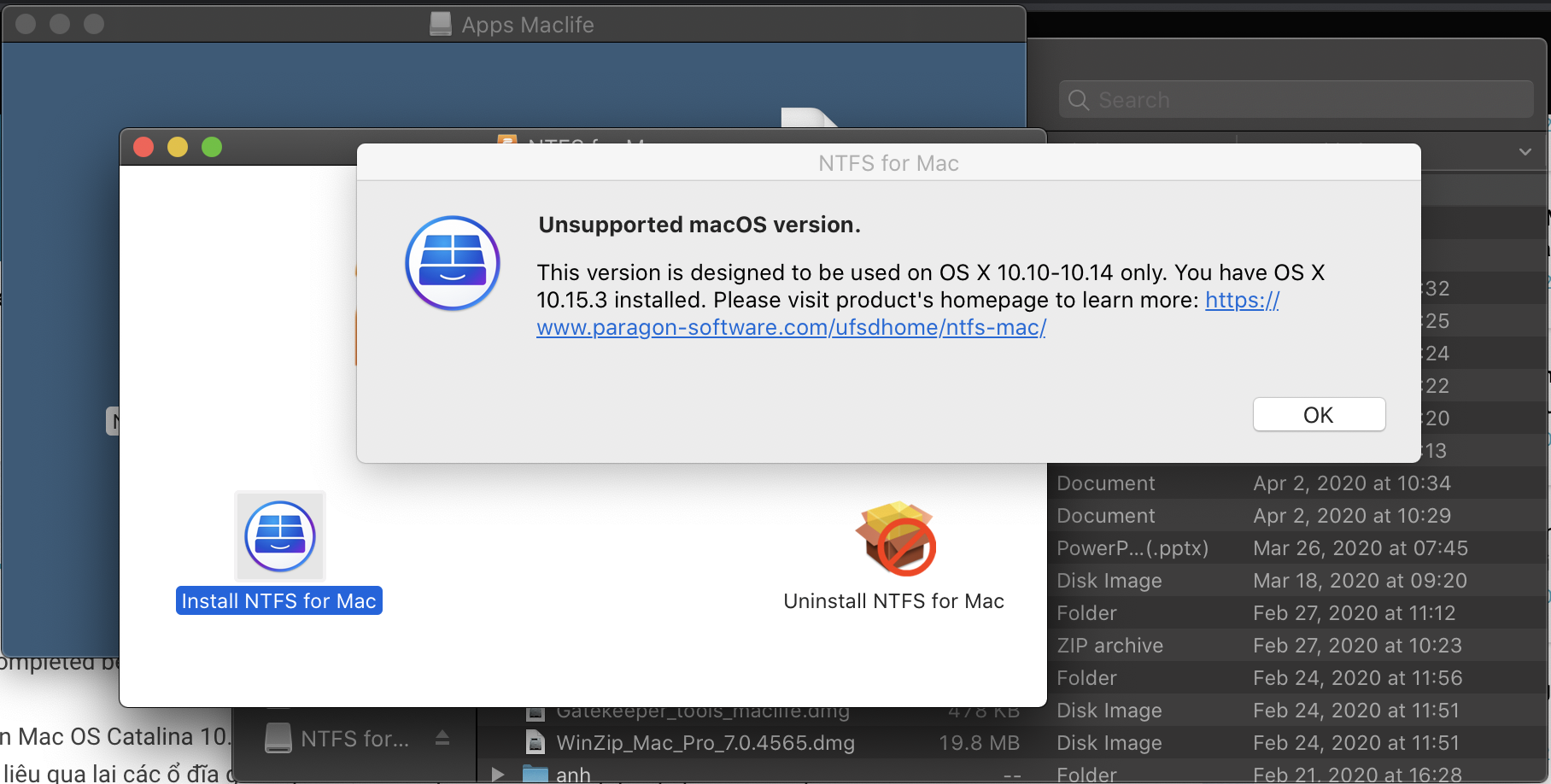1551x784 pixels.
Task: Close the NTFS for Mac installer window
Action: tap(143, 147)
